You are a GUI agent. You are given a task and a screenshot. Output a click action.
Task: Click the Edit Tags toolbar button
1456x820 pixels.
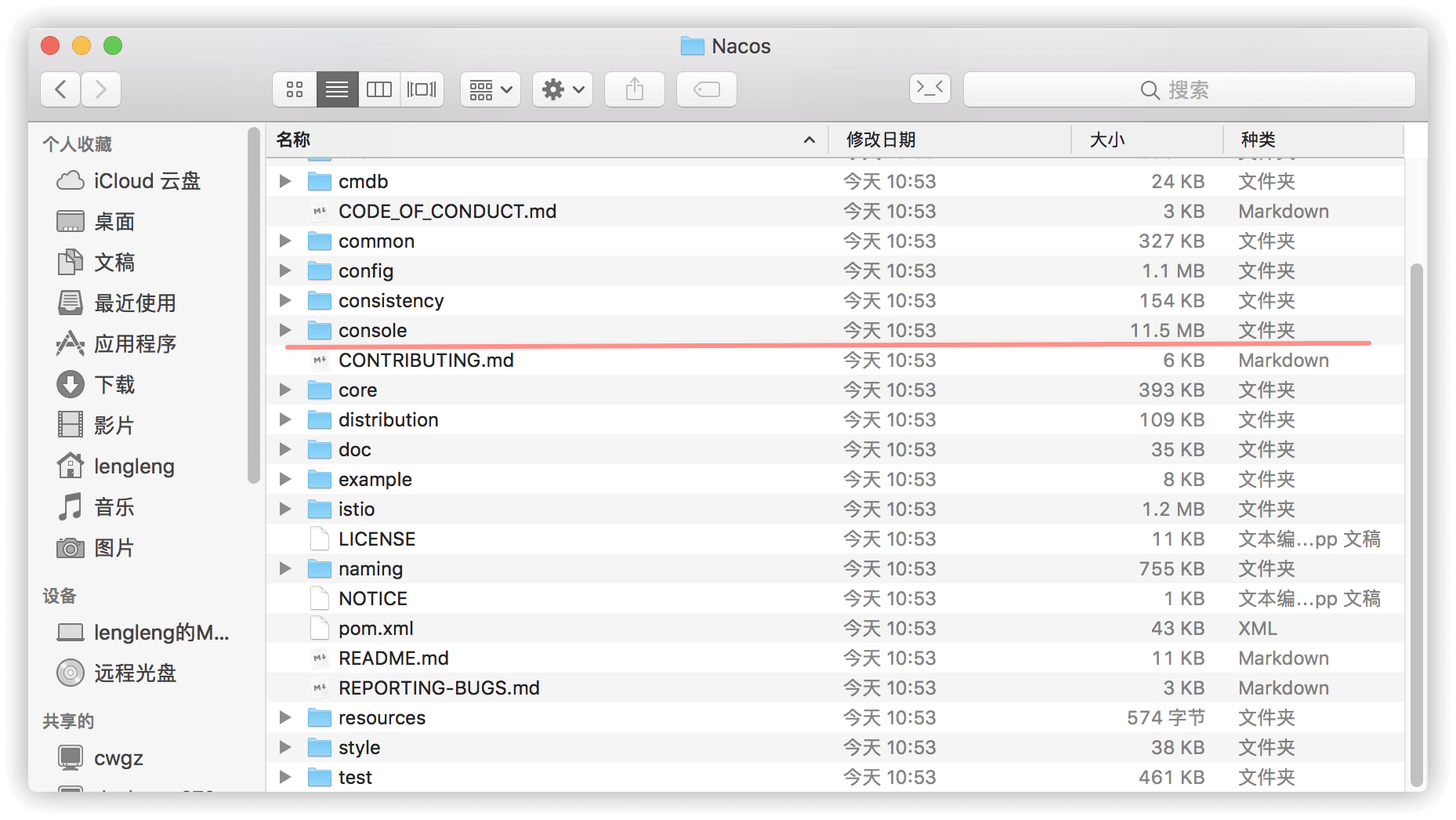pos(707,89)
